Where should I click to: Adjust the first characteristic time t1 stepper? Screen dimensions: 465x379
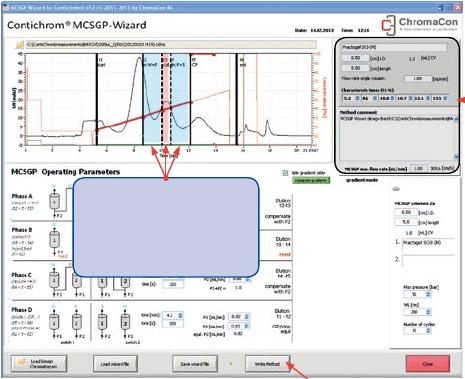[357, 98]
